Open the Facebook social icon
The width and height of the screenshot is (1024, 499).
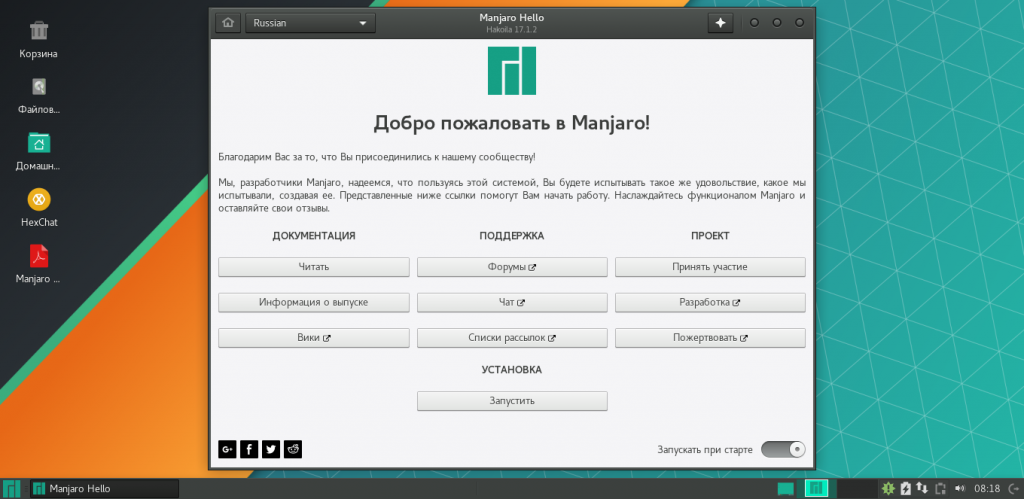[249, 449]
